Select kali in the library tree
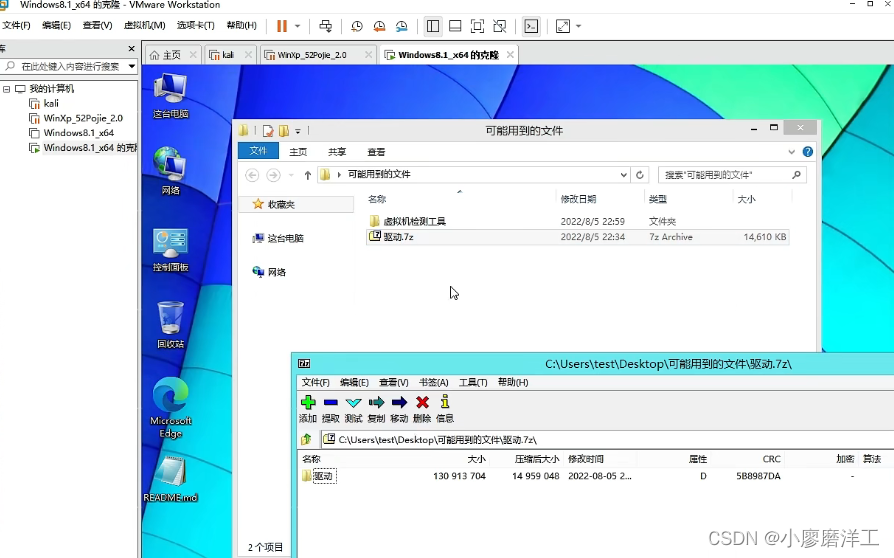The height and width of the screenshot is (558, 894). tap(51, 104)
